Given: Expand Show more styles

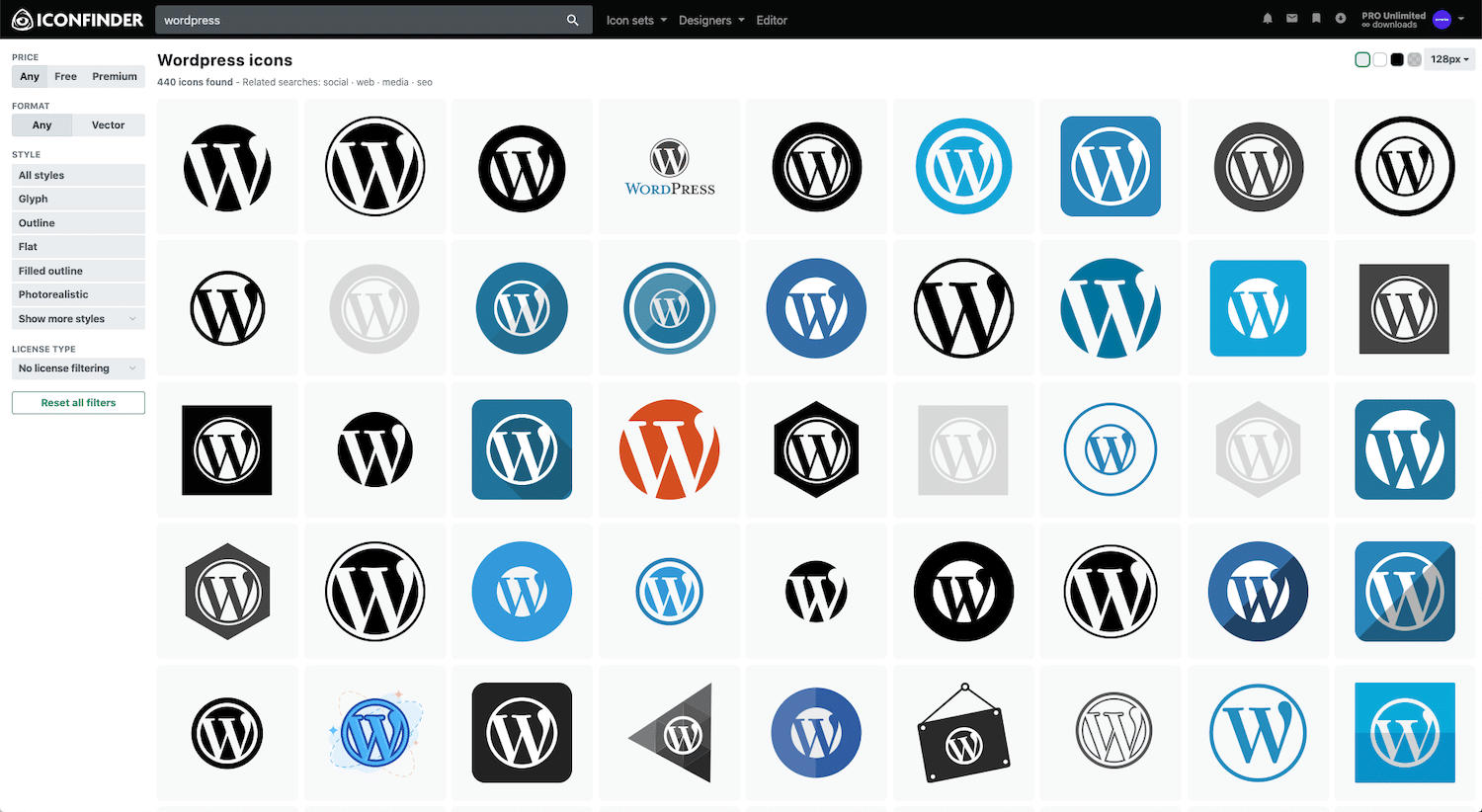Looking at the screenshot, I should 78,318.
